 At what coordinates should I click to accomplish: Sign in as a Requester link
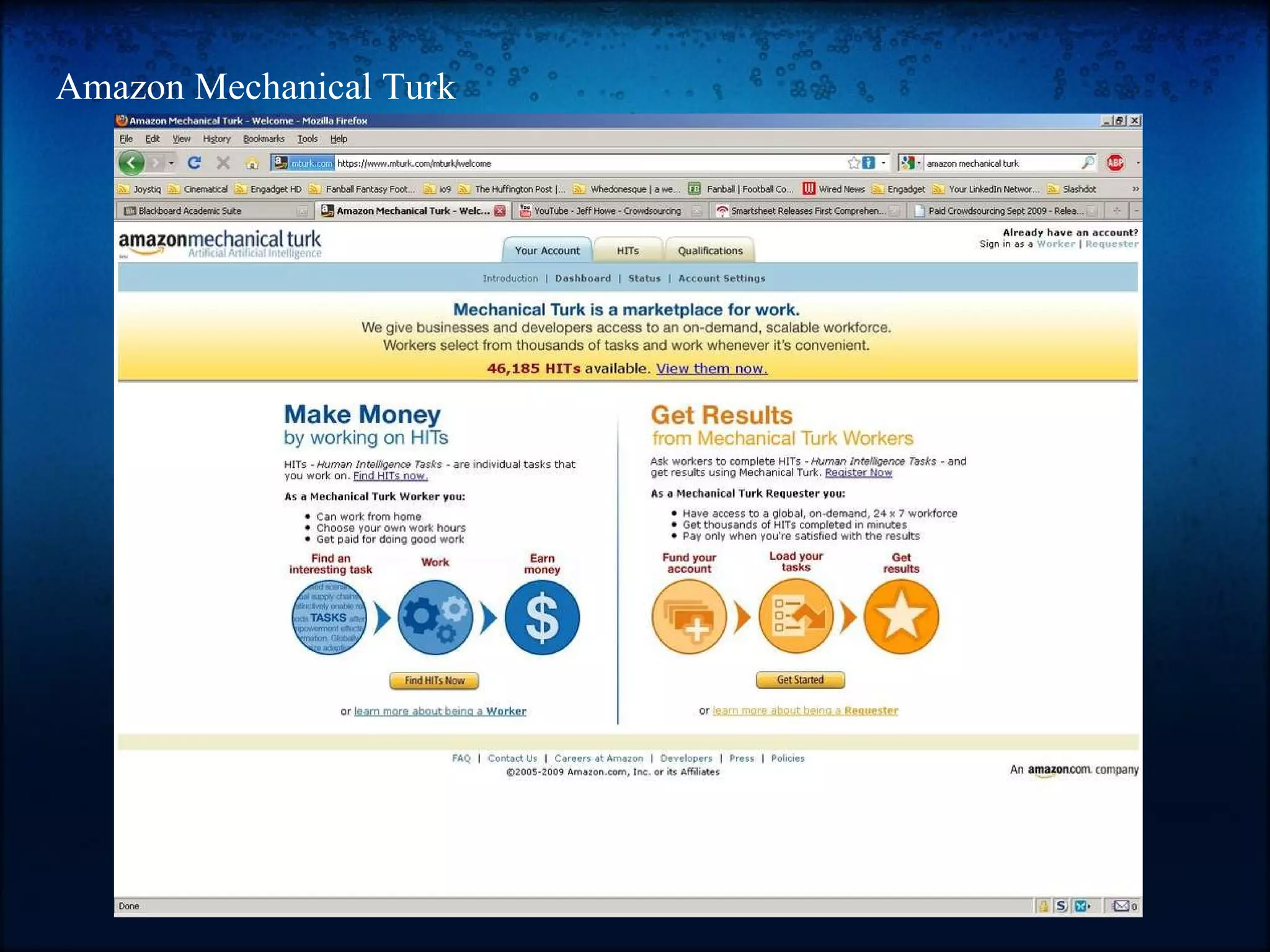1111,244
